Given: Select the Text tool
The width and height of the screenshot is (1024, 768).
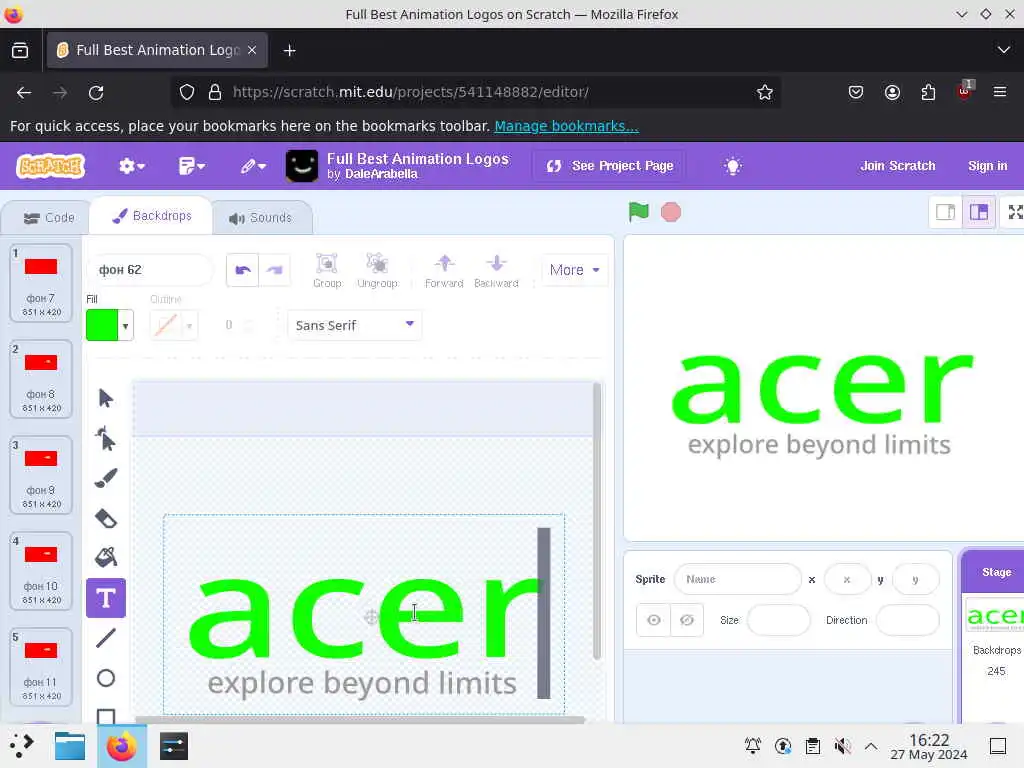Looking at the screenshot, I should pyautogui.click(x=106, y=598).
